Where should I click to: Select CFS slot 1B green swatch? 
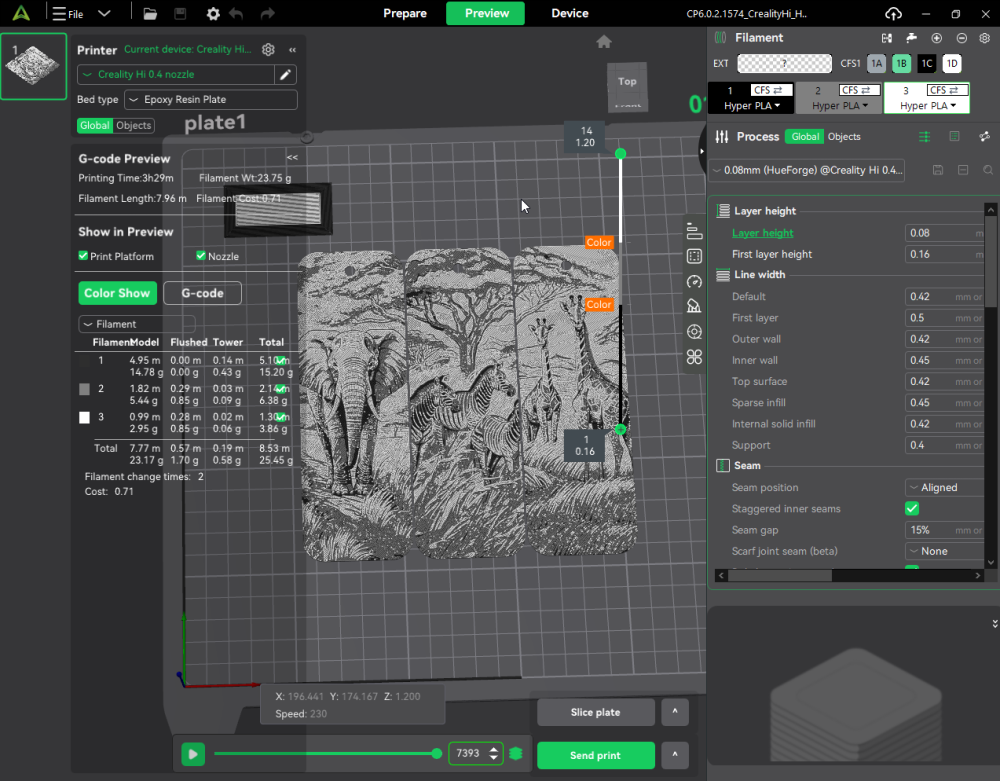[x=901, y=64]
